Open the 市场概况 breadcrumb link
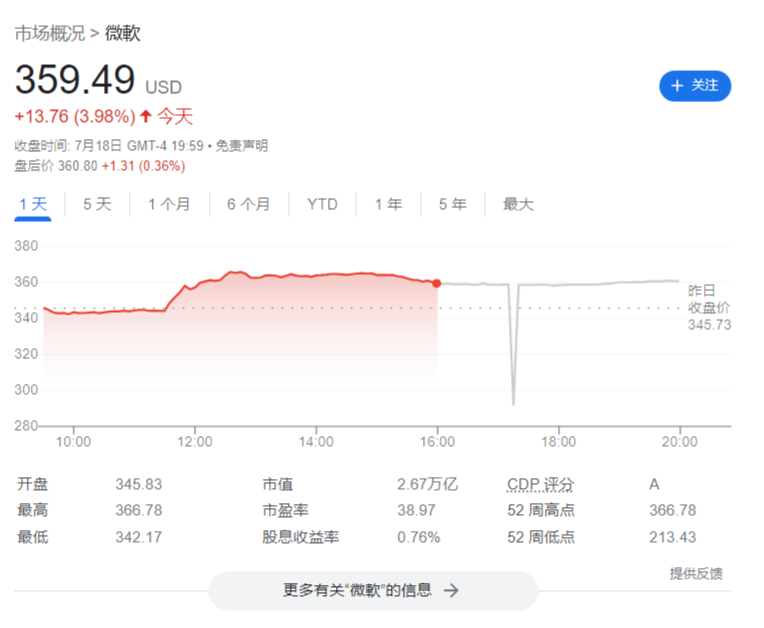This screenshot has width=764, height=628. pos(49,33)
